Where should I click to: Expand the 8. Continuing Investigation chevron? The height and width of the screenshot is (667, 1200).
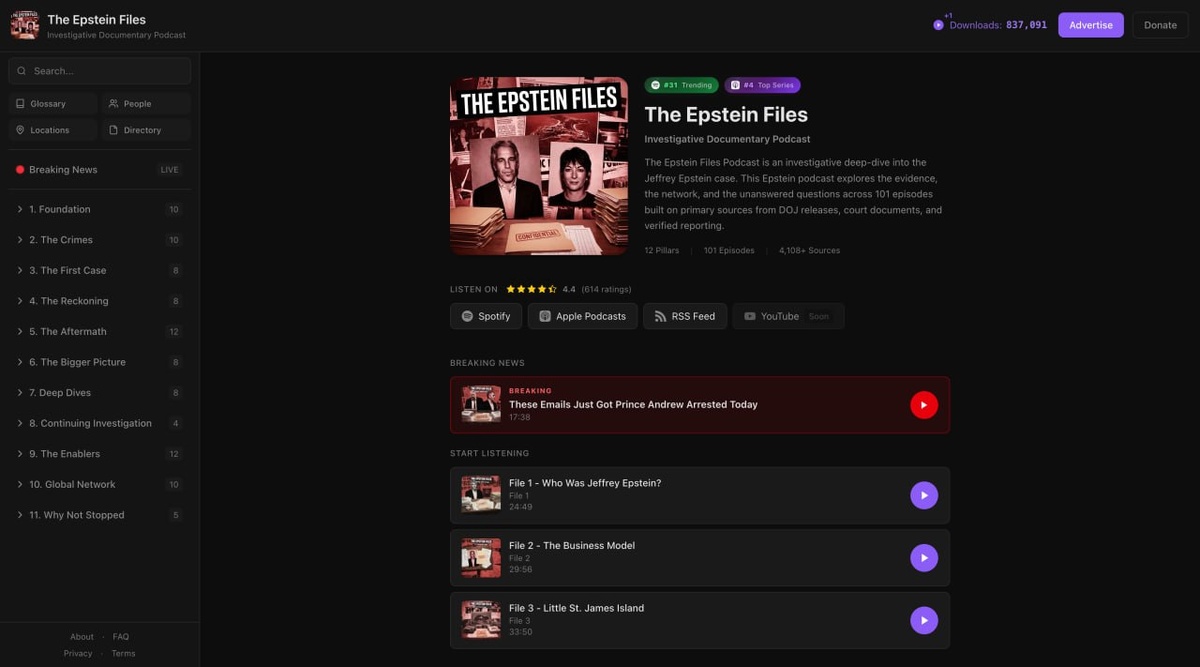pyautogui.click(x=20, y=424)
